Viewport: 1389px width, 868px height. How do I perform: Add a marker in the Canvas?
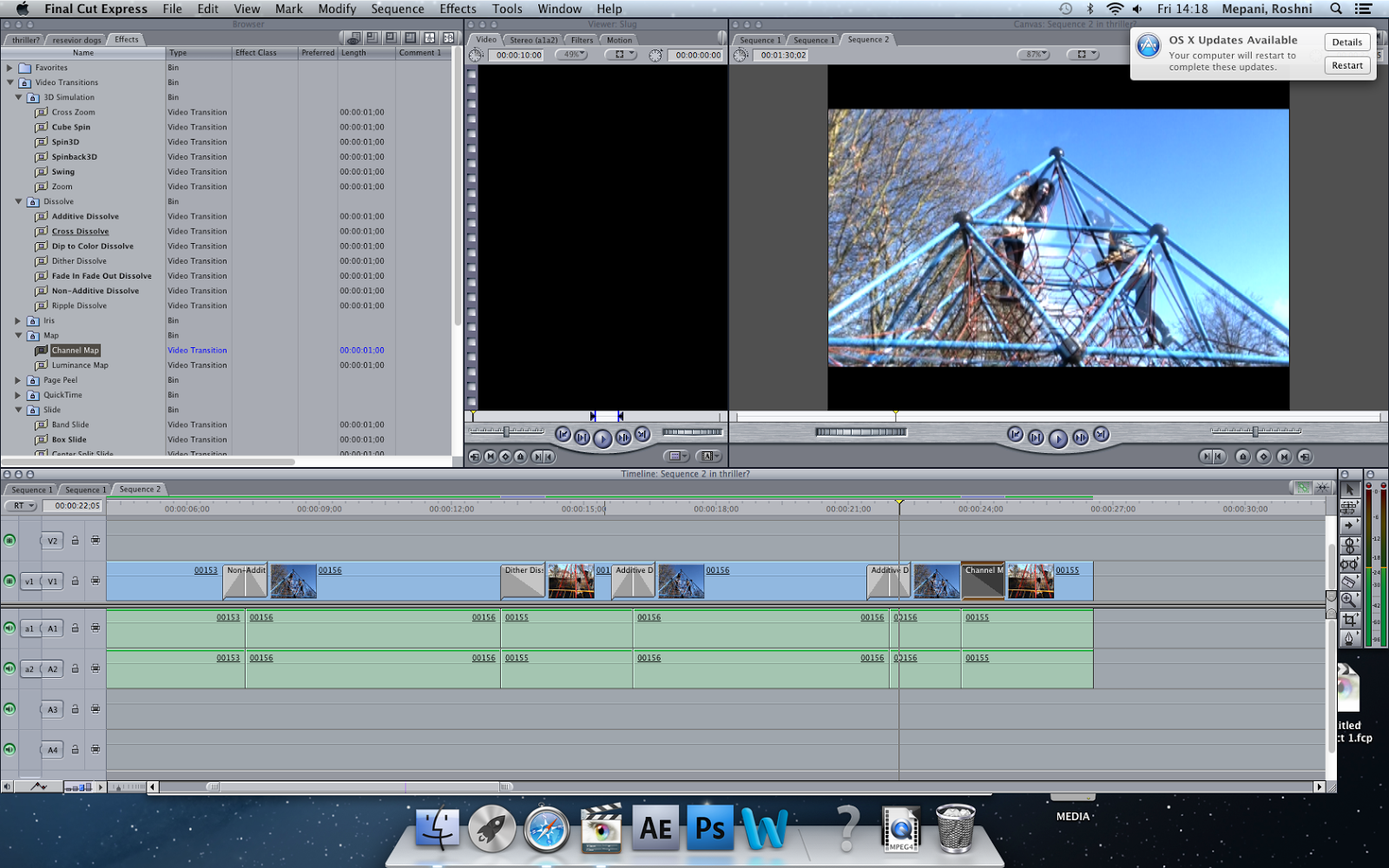point(1242,457)
